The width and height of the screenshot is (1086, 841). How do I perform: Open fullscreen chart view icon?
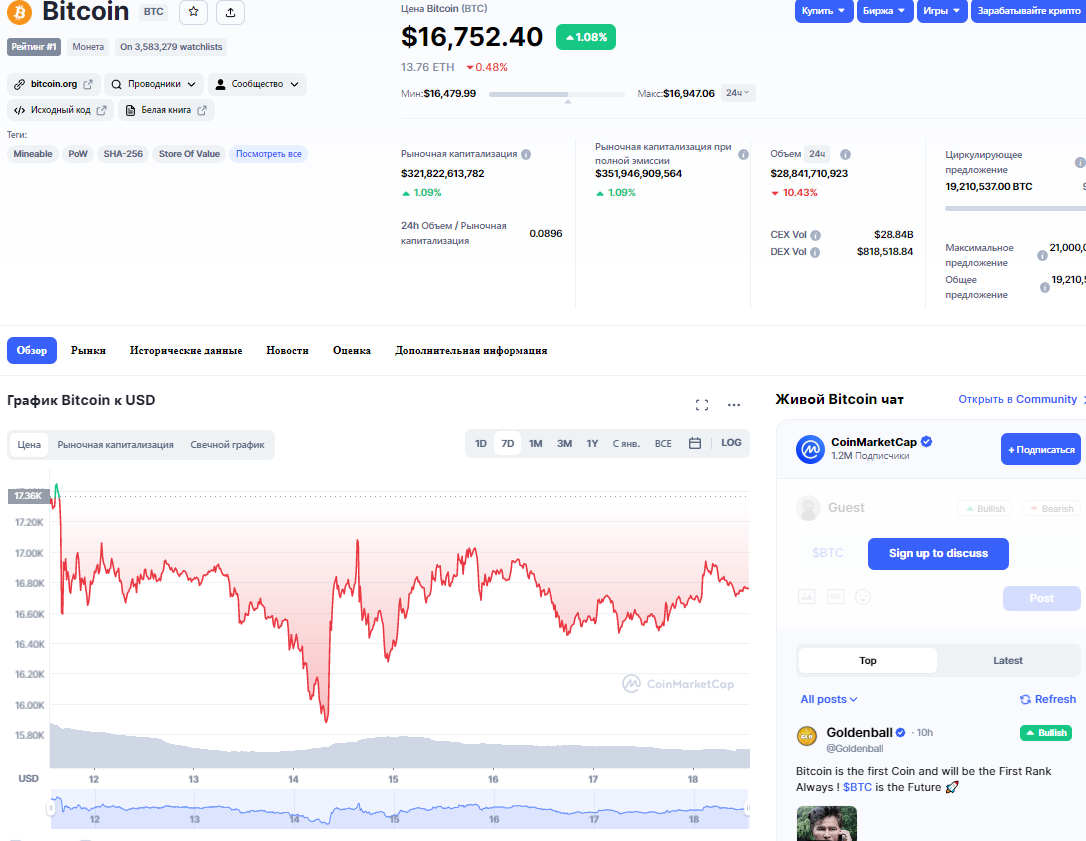(x=702, y=405)
